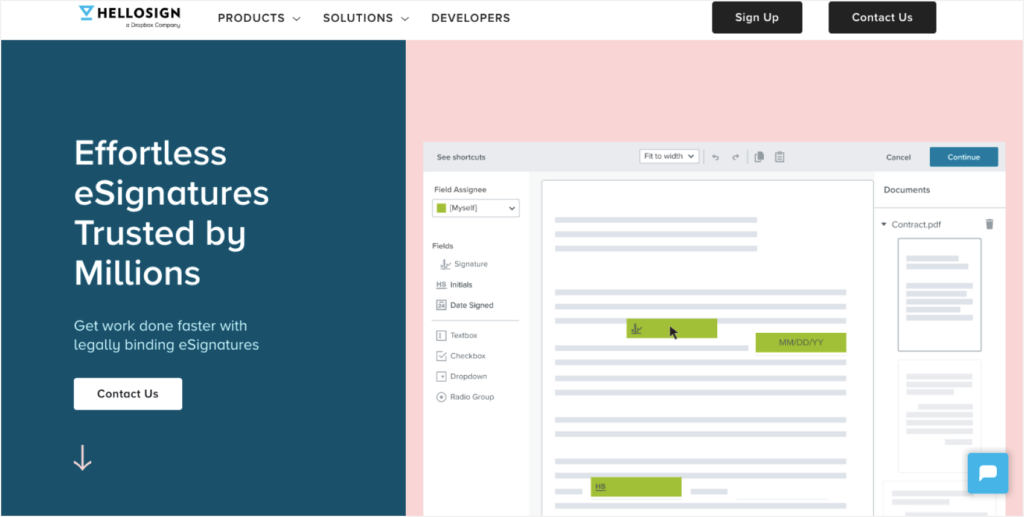The width and height of the screenshot is (1024, 517).
Task: Click the undo arrow icon
Action: click(x=716, y=157)
